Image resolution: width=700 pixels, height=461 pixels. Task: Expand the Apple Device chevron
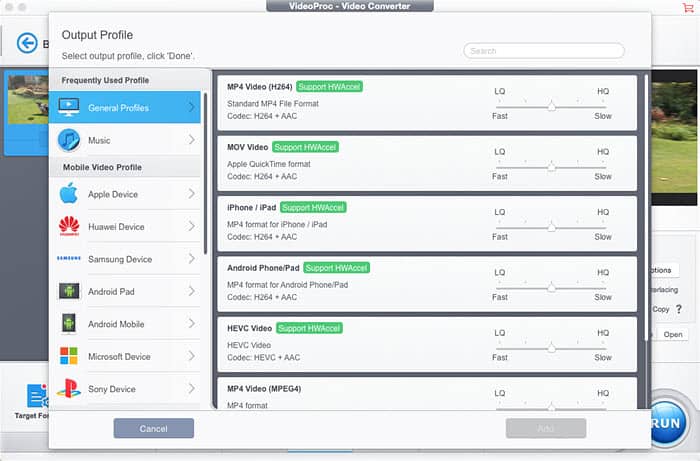(192, 194)
